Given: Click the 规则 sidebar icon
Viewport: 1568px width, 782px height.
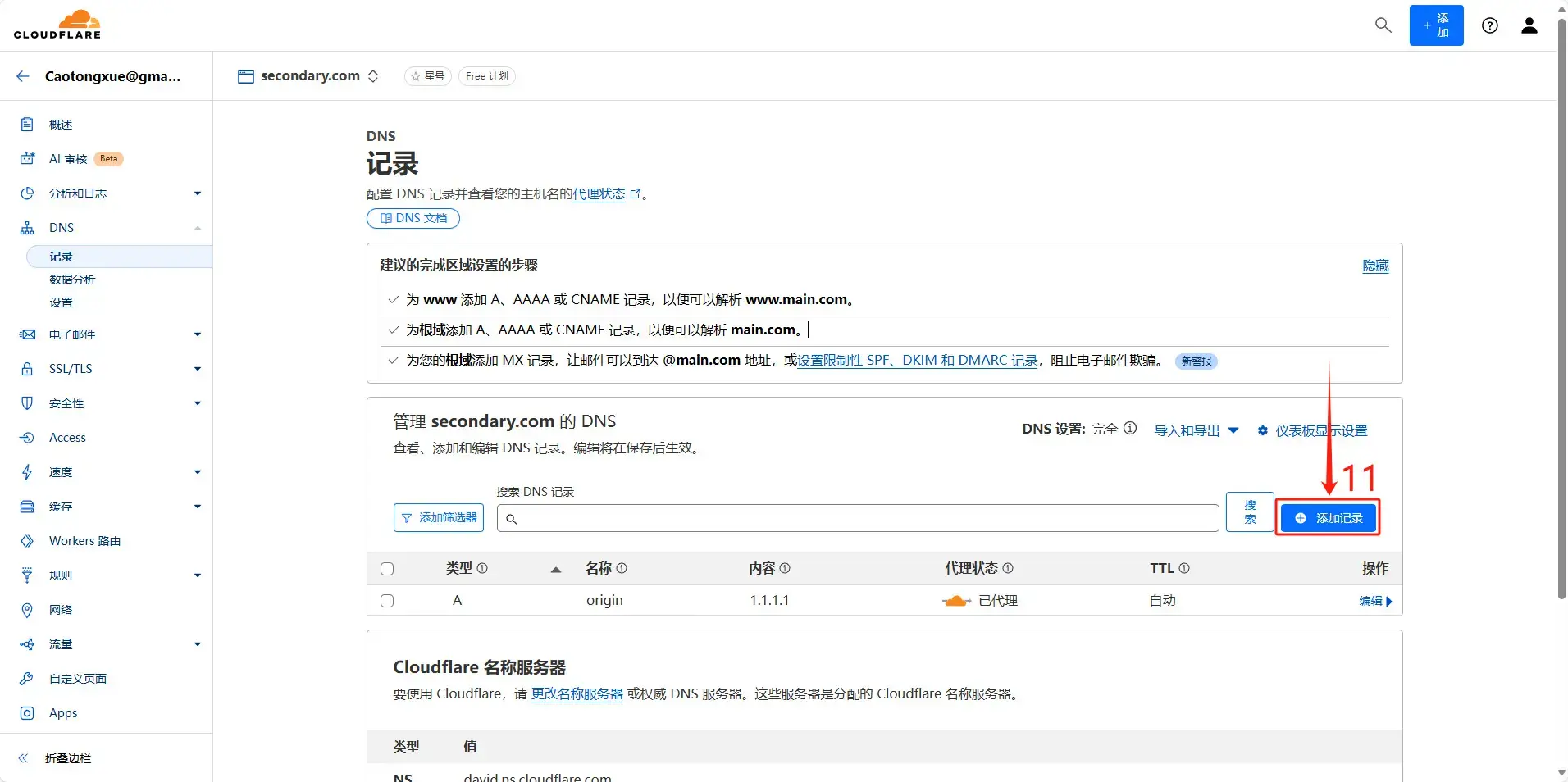Looking at the screenshot, I should click(27, 575).
